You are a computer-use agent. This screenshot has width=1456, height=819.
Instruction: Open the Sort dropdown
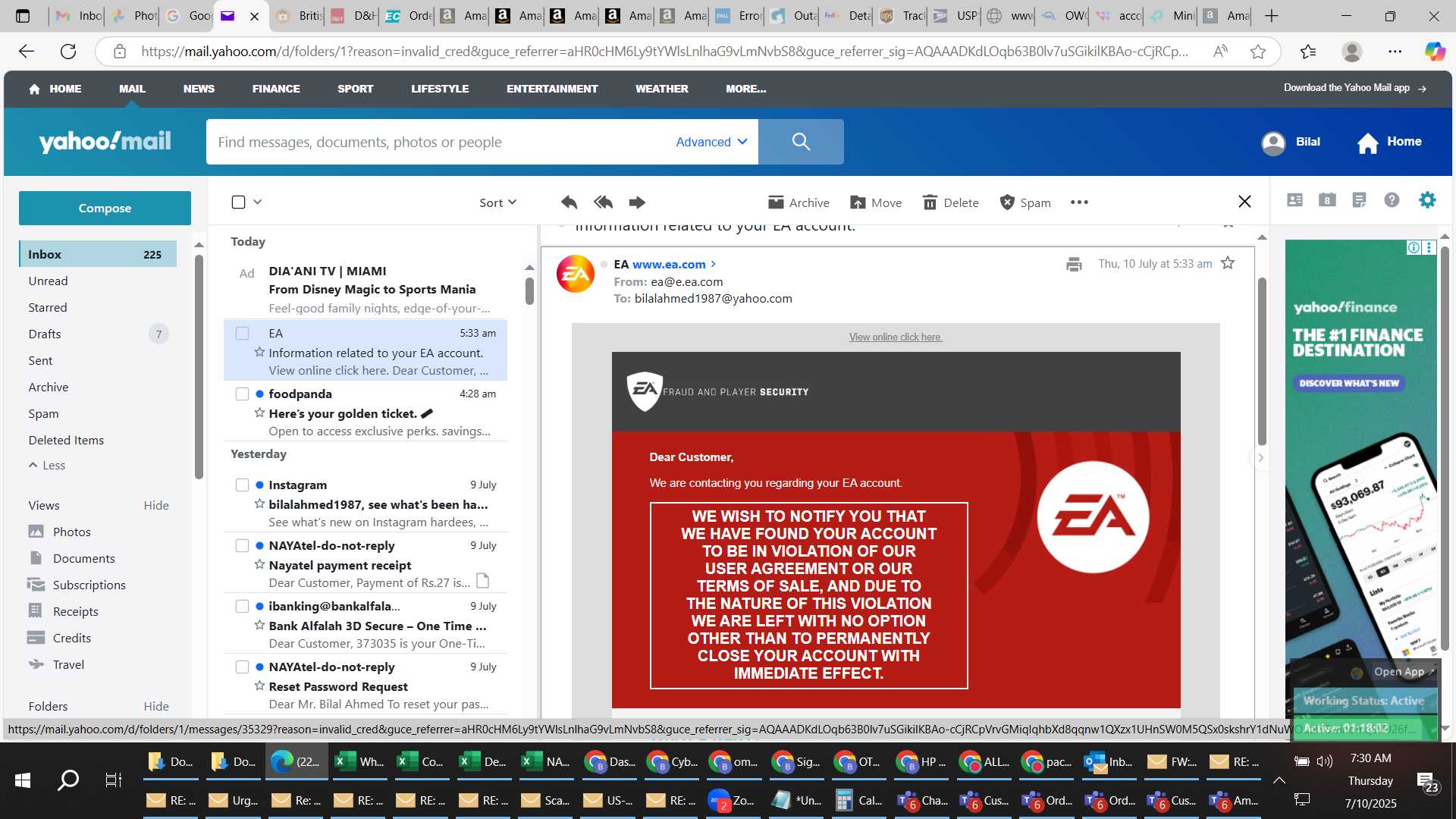[497, 202]
